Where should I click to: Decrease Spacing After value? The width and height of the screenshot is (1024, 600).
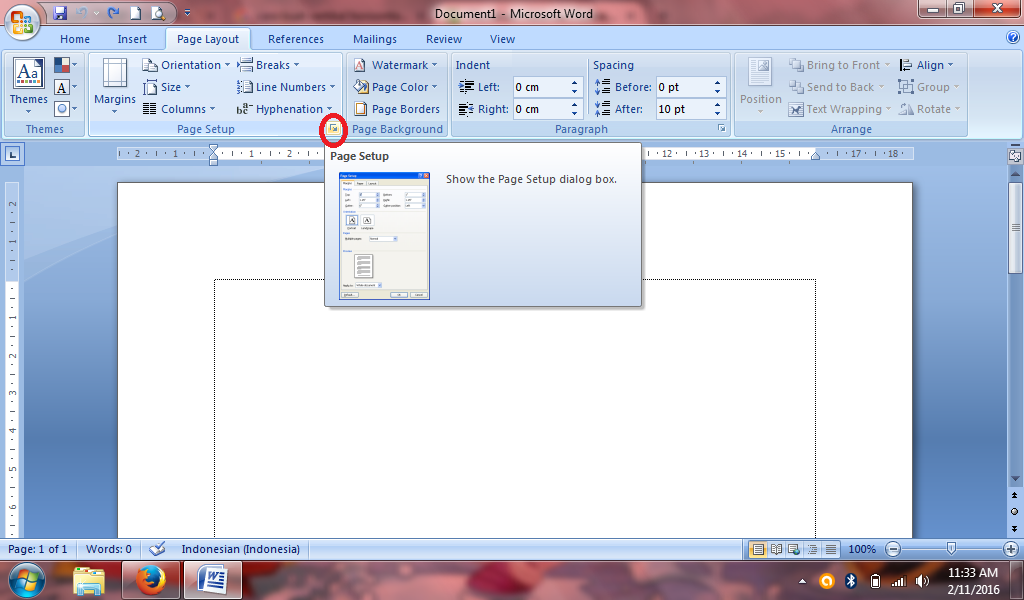click(718, 114)
